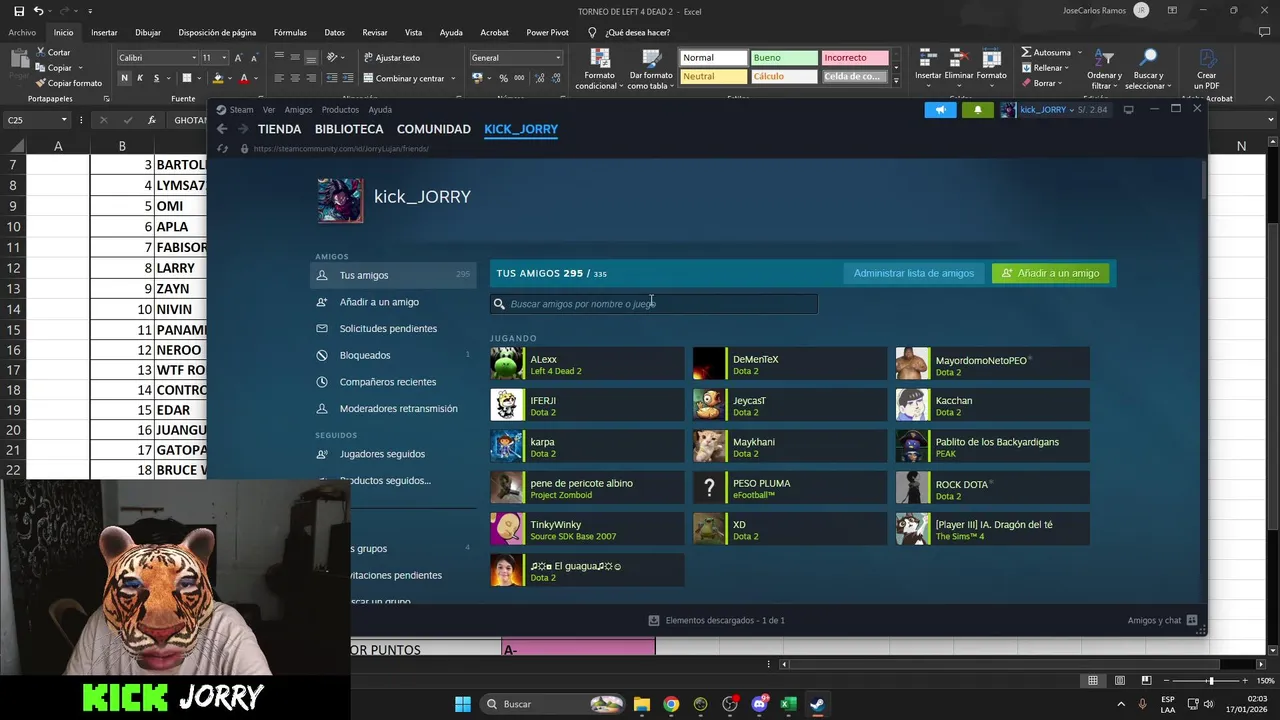This screenshot has width=1280, height=720.
Task: Open friend PESO PLUMA question-mark avatar
Action: 709,488
